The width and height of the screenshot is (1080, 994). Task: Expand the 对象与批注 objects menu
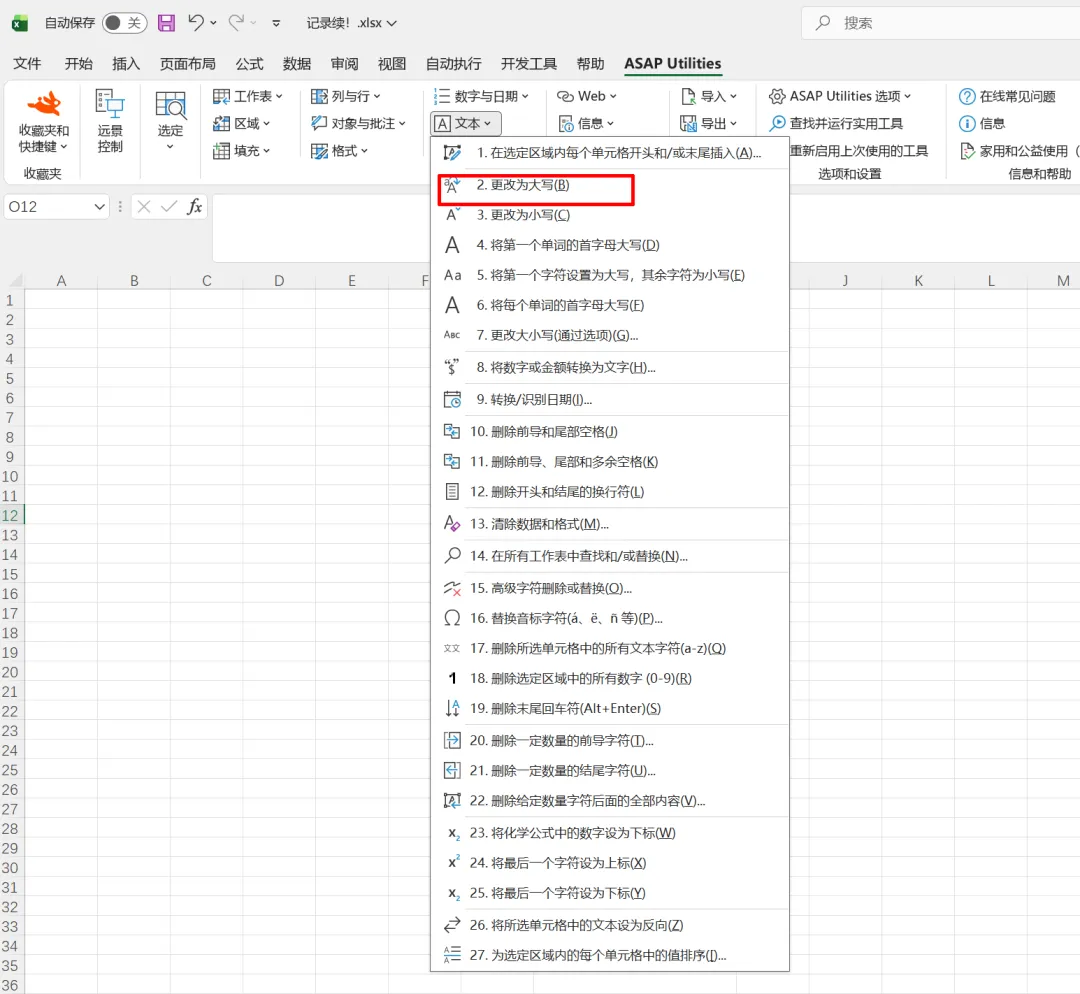coord(358,123)
